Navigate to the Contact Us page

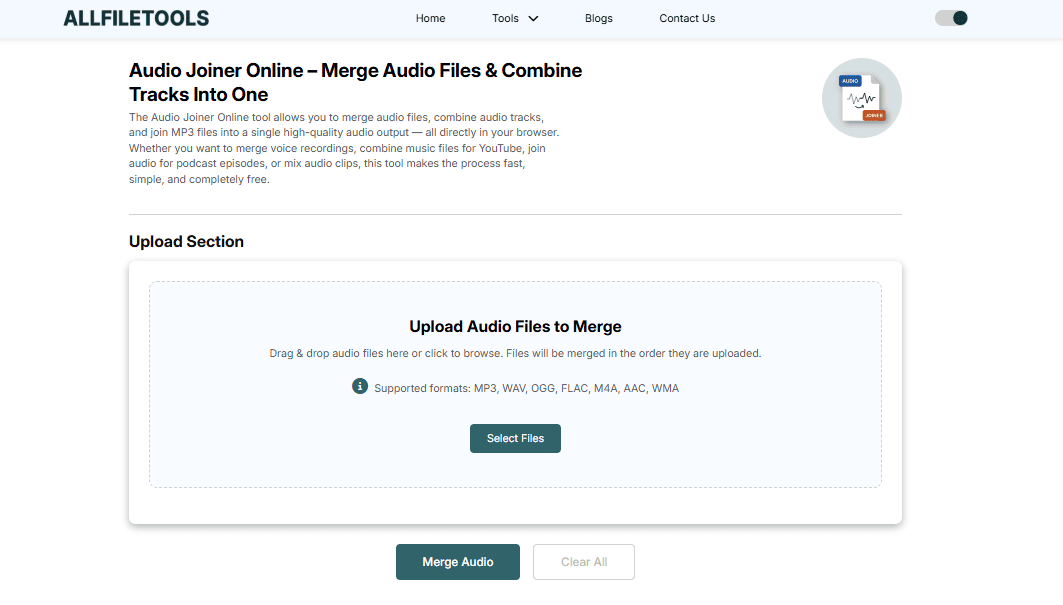tap(687, 18)
